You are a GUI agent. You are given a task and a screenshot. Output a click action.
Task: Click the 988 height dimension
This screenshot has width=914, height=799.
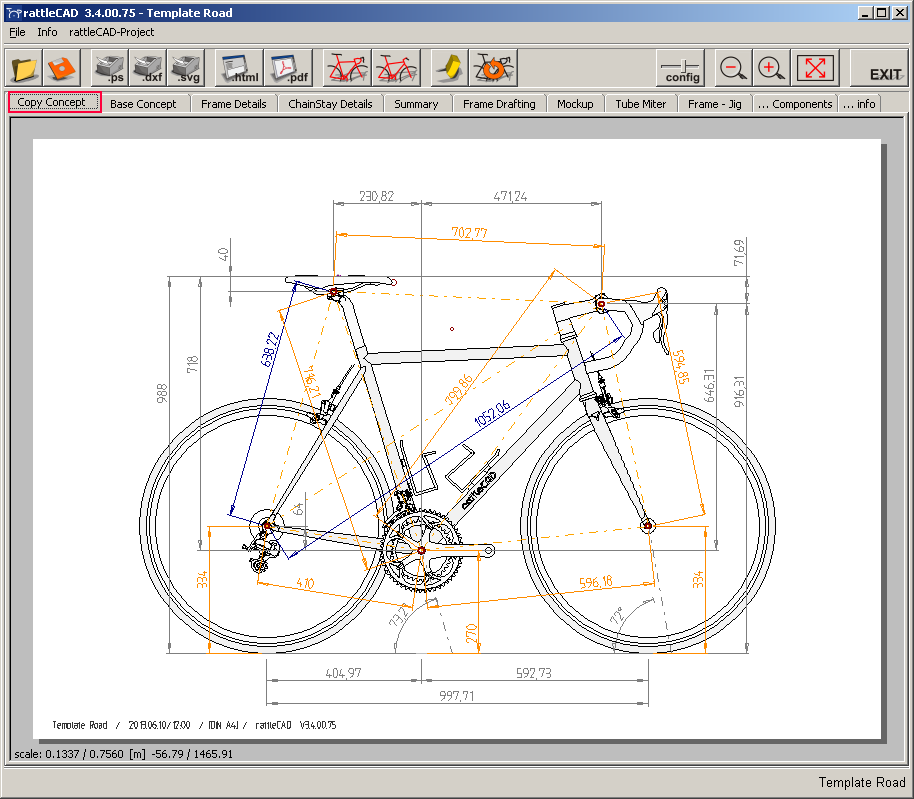162,393
